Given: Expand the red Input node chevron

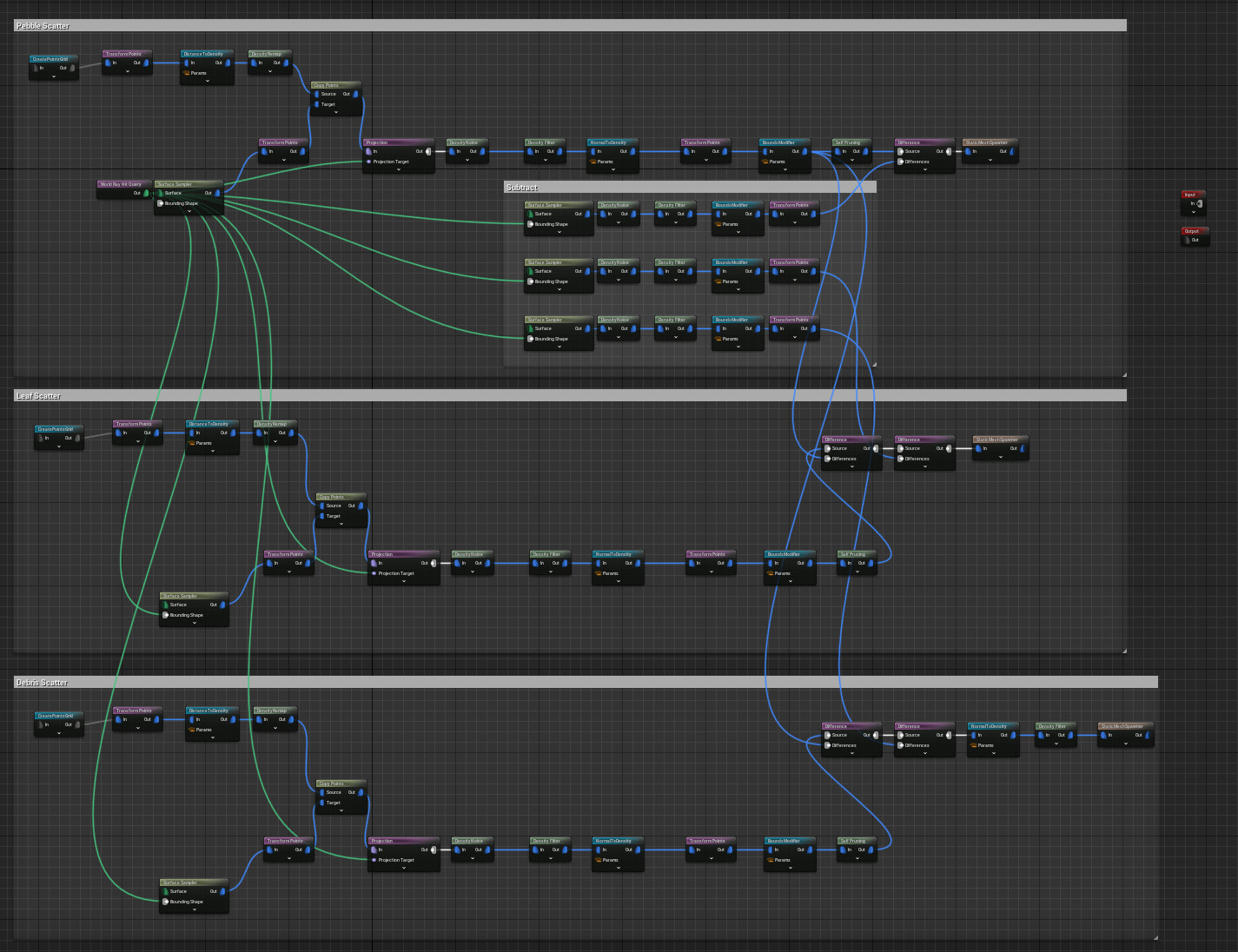Looking at the screenshot, I should pyautogui.click(x=1194, y=212).
